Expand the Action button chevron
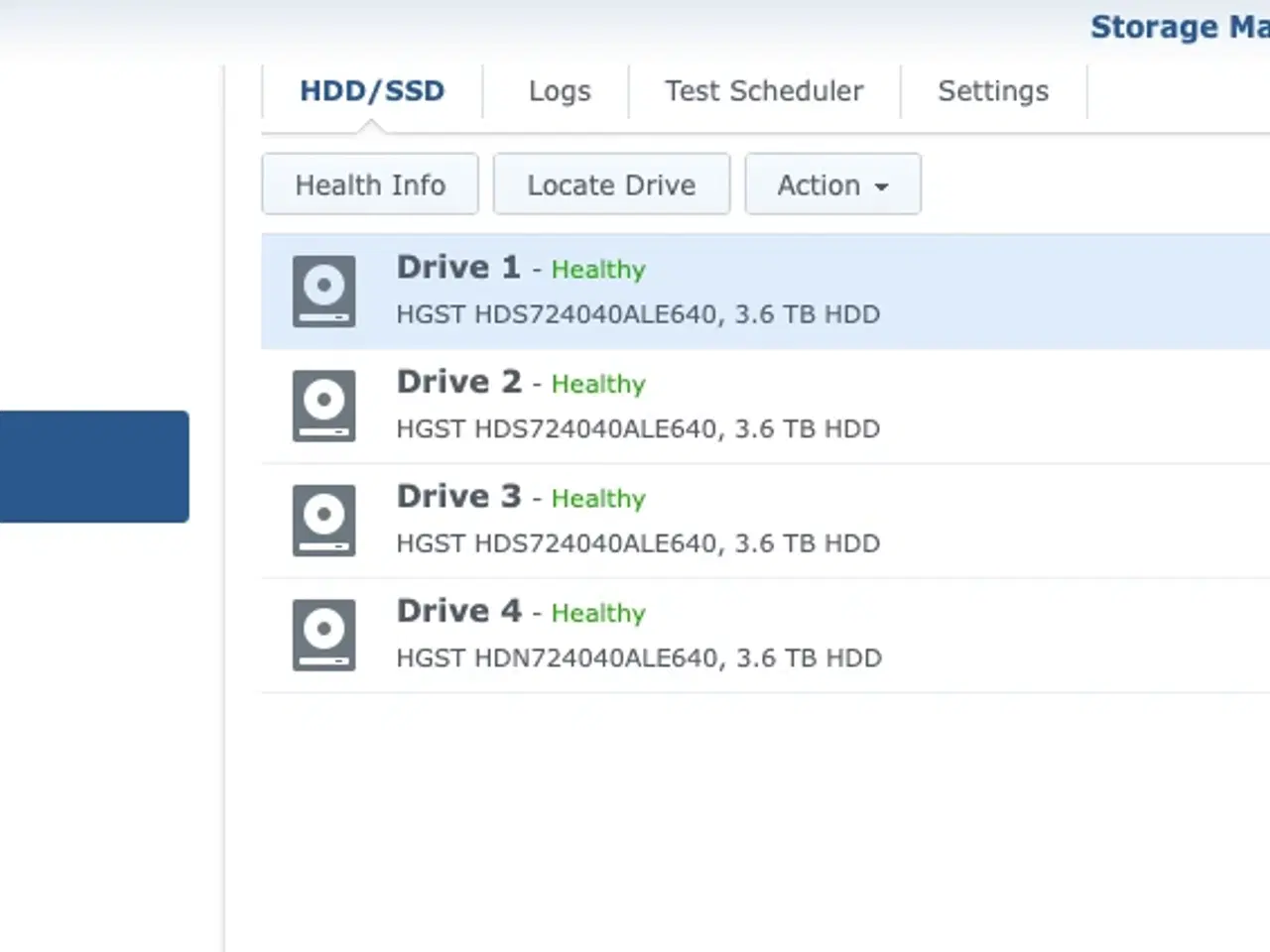The image size is (1270, 952). (883, 186)
